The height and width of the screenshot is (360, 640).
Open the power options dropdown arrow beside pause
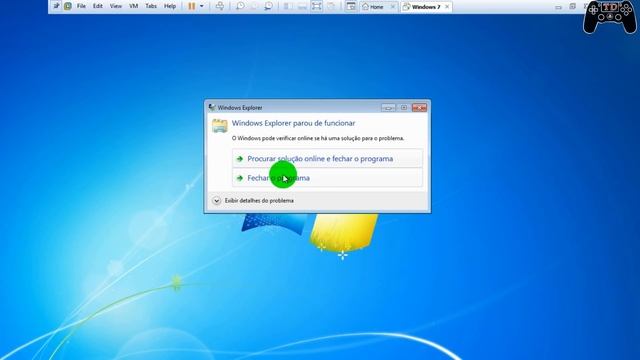202,6
